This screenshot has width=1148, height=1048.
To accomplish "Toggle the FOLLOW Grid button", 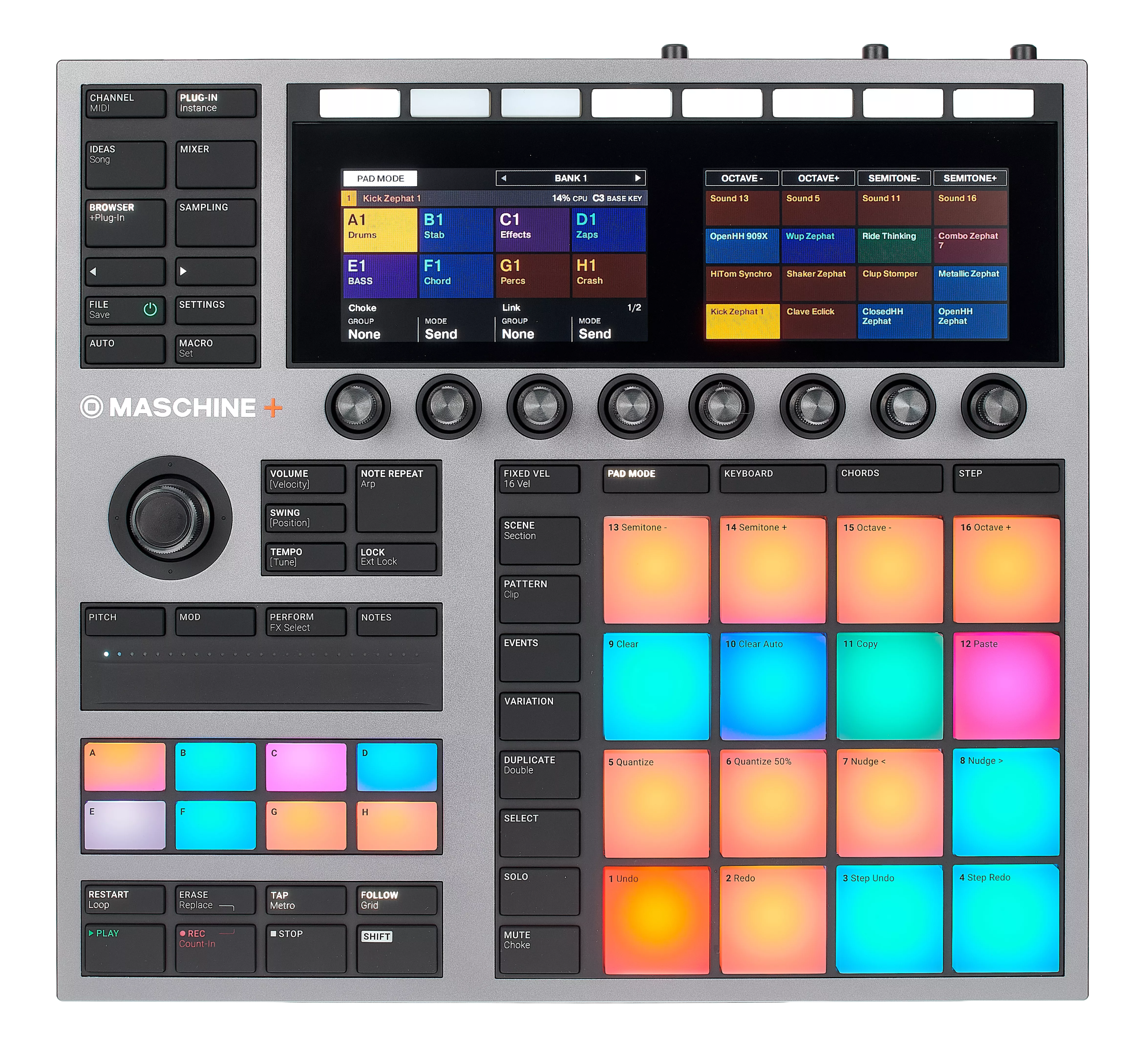I will [x=397, y=899].
